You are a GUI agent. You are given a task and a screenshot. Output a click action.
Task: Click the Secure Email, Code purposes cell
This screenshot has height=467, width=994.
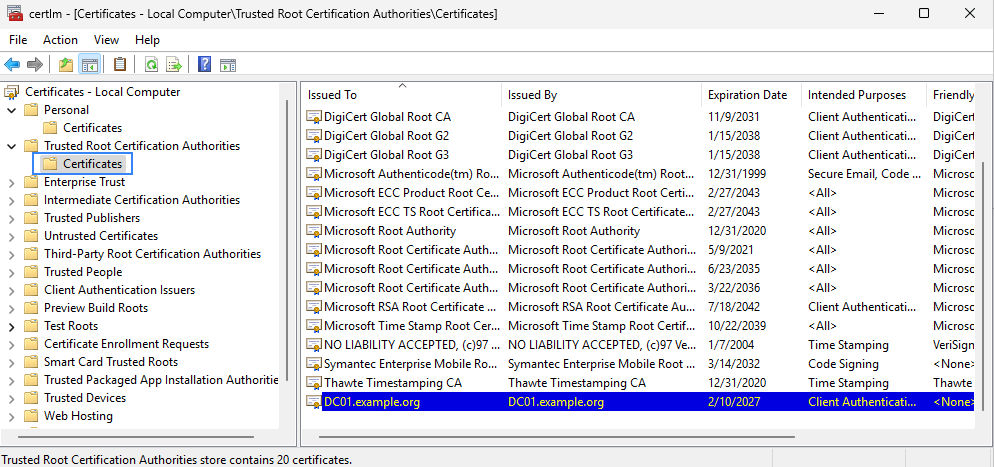(x=865, y=174)
